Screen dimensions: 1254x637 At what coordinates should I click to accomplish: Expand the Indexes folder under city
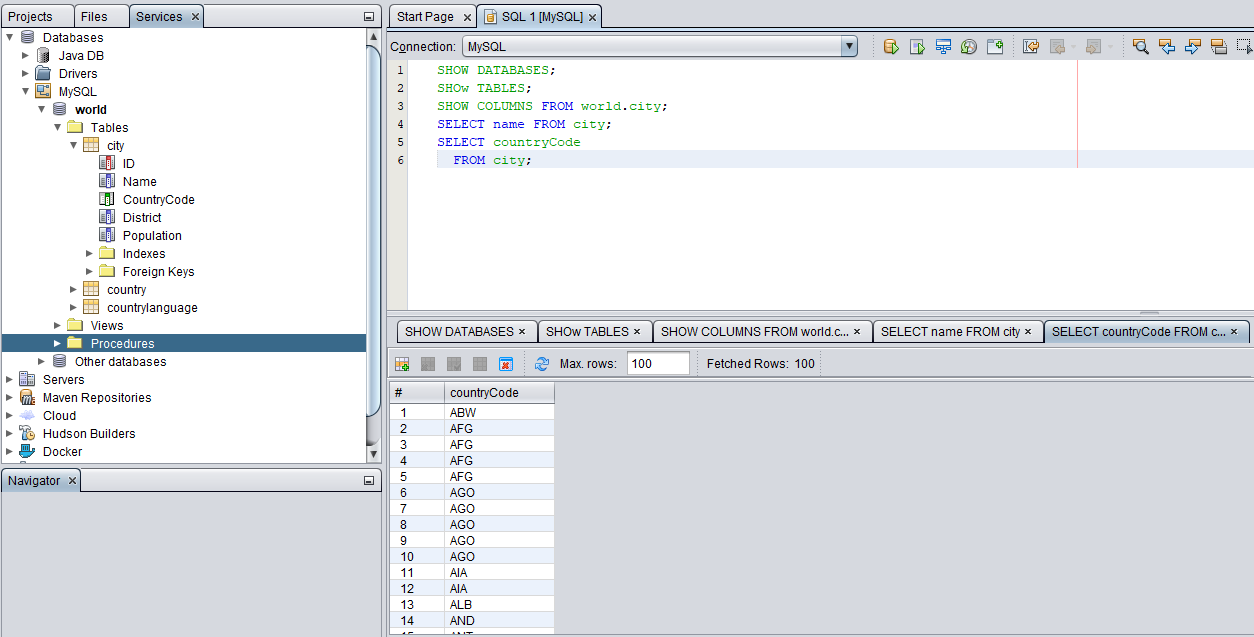(x=89, y=253)
